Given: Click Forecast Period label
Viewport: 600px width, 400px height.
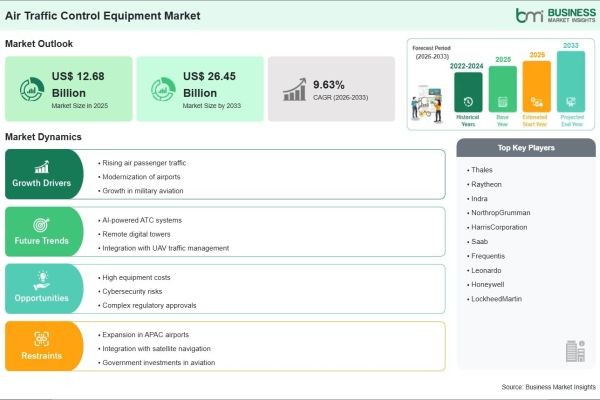Looking at the screenshot, I should coord(431,48).
